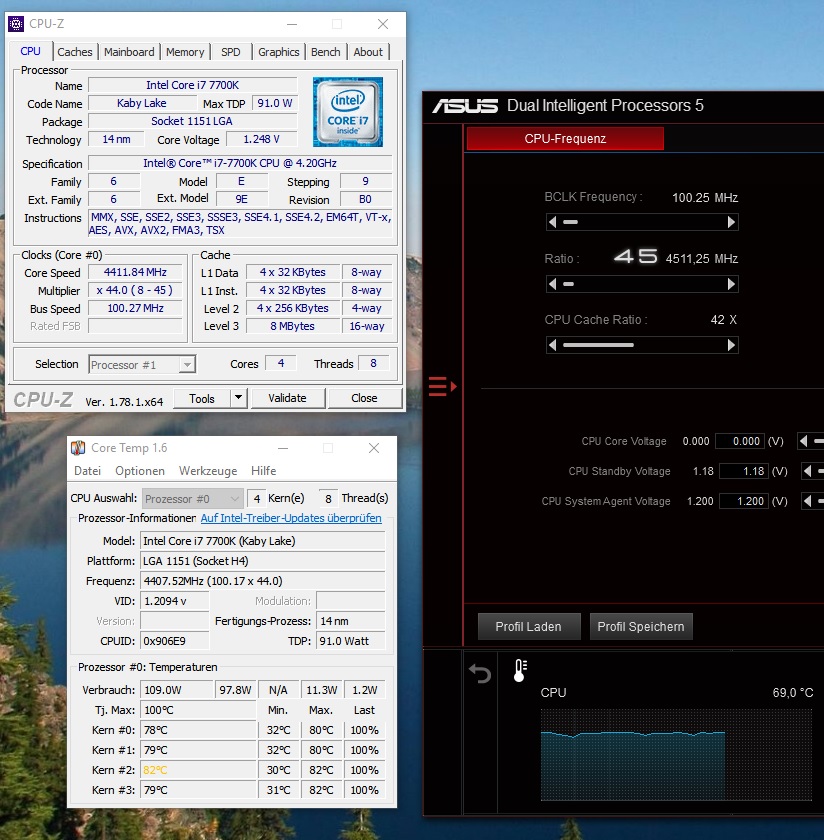Click the Ratio slider track
The image size is (824, 840).
(x=642, y=284)
